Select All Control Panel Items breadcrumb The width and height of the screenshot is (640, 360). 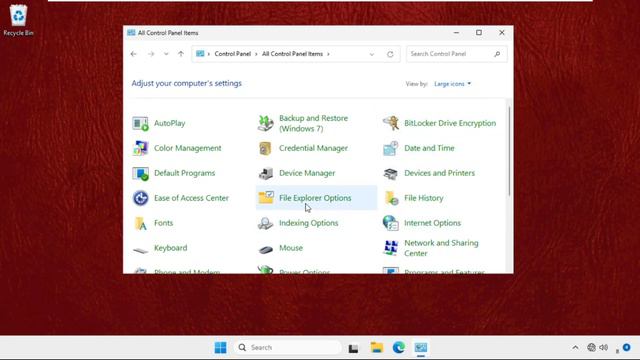click(x=292, y=54)
